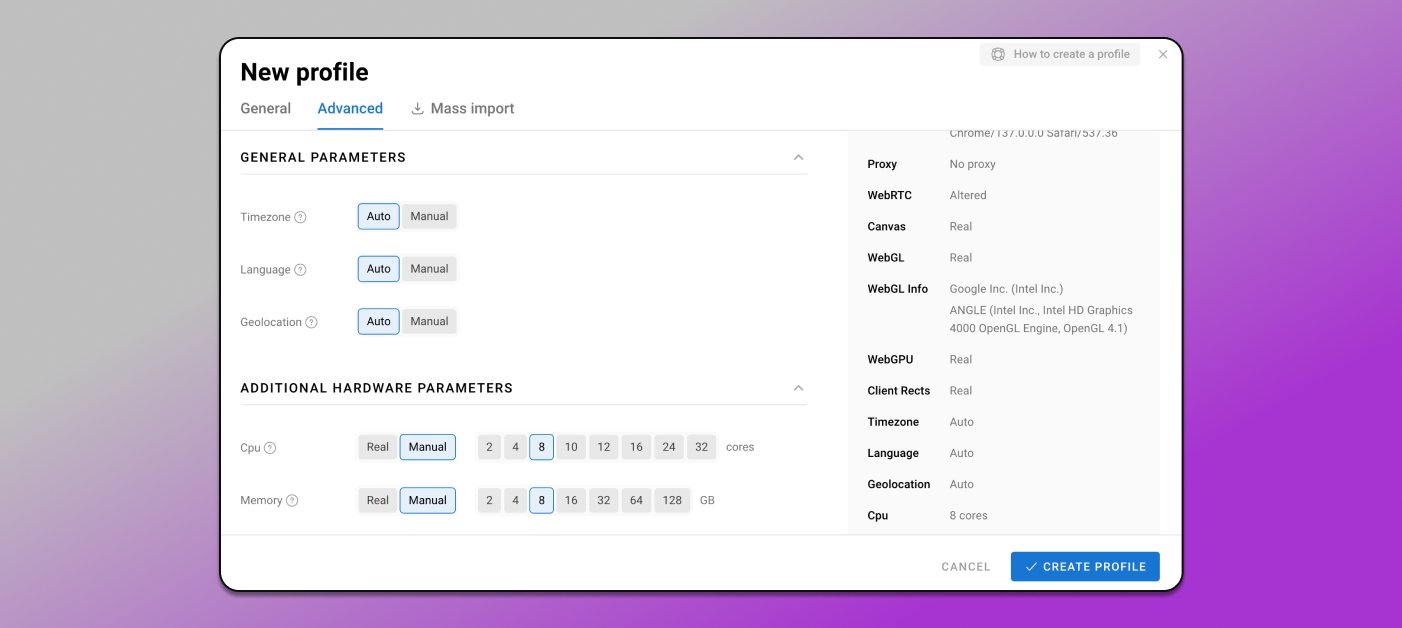Click the 'Canvas' summary label
This screenshot has width=1402, height=628.
(x=887, y=227)
